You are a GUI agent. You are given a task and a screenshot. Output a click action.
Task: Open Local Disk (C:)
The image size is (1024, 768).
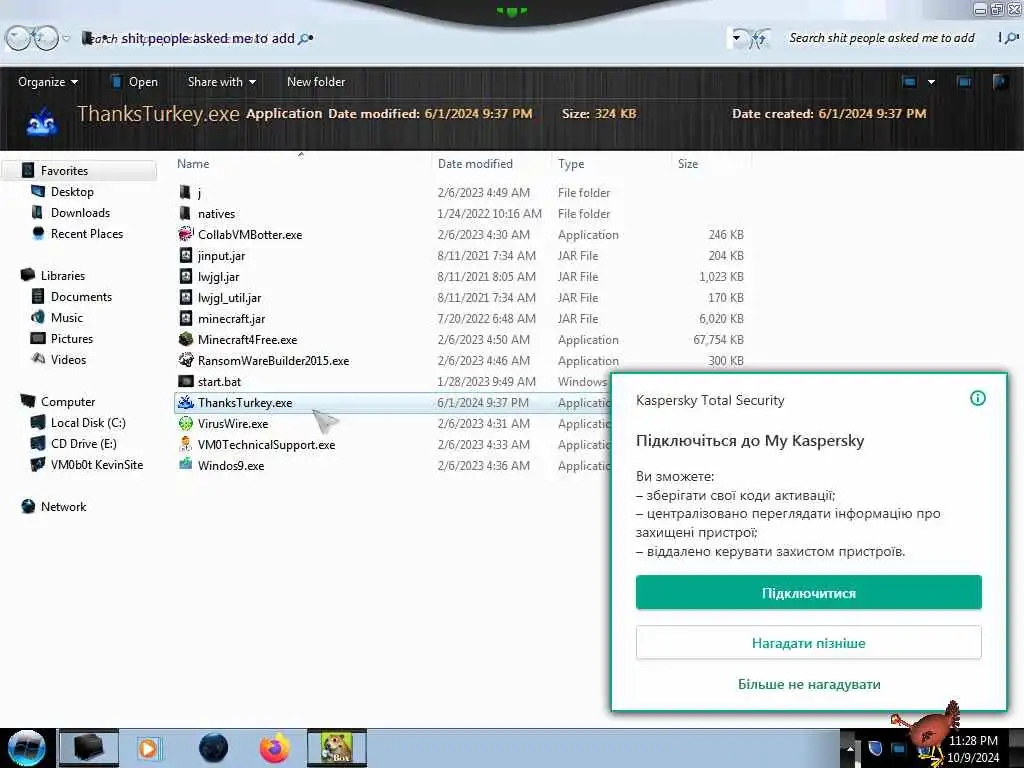[88, 423]
